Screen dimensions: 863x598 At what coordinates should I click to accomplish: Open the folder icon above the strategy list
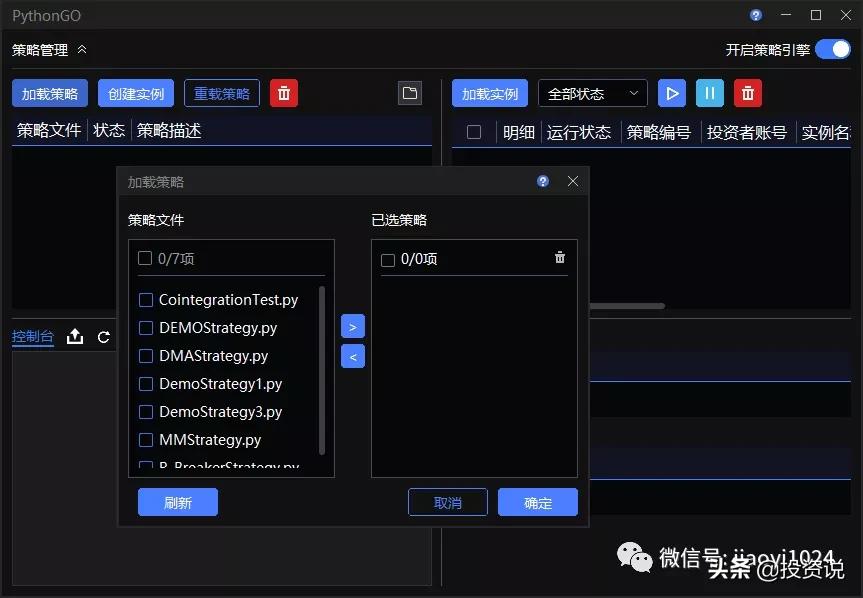tap(409, 92)
